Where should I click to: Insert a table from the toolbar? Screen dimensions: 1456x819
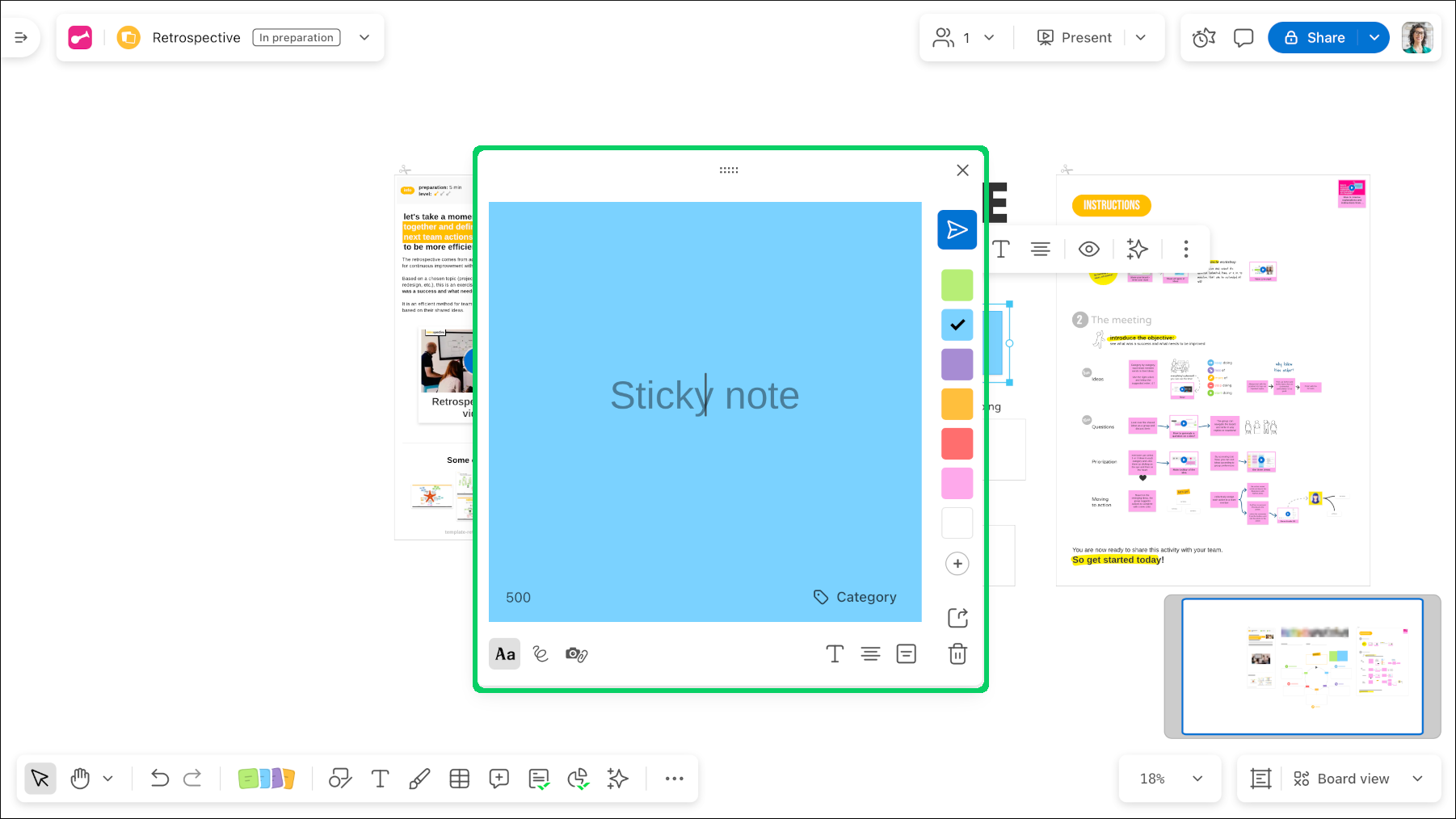459,778
